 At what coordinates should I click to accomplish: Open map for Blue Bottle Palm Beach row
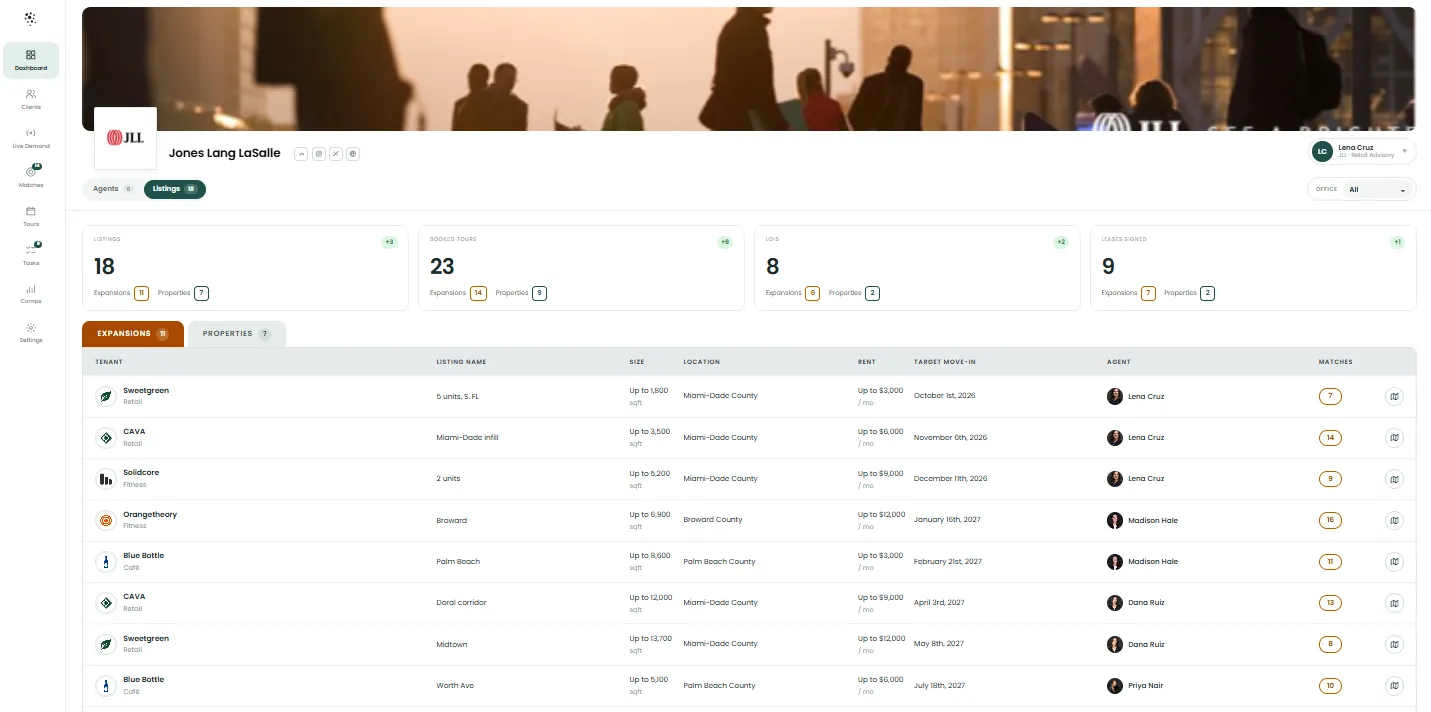(x=1394, y=561)
